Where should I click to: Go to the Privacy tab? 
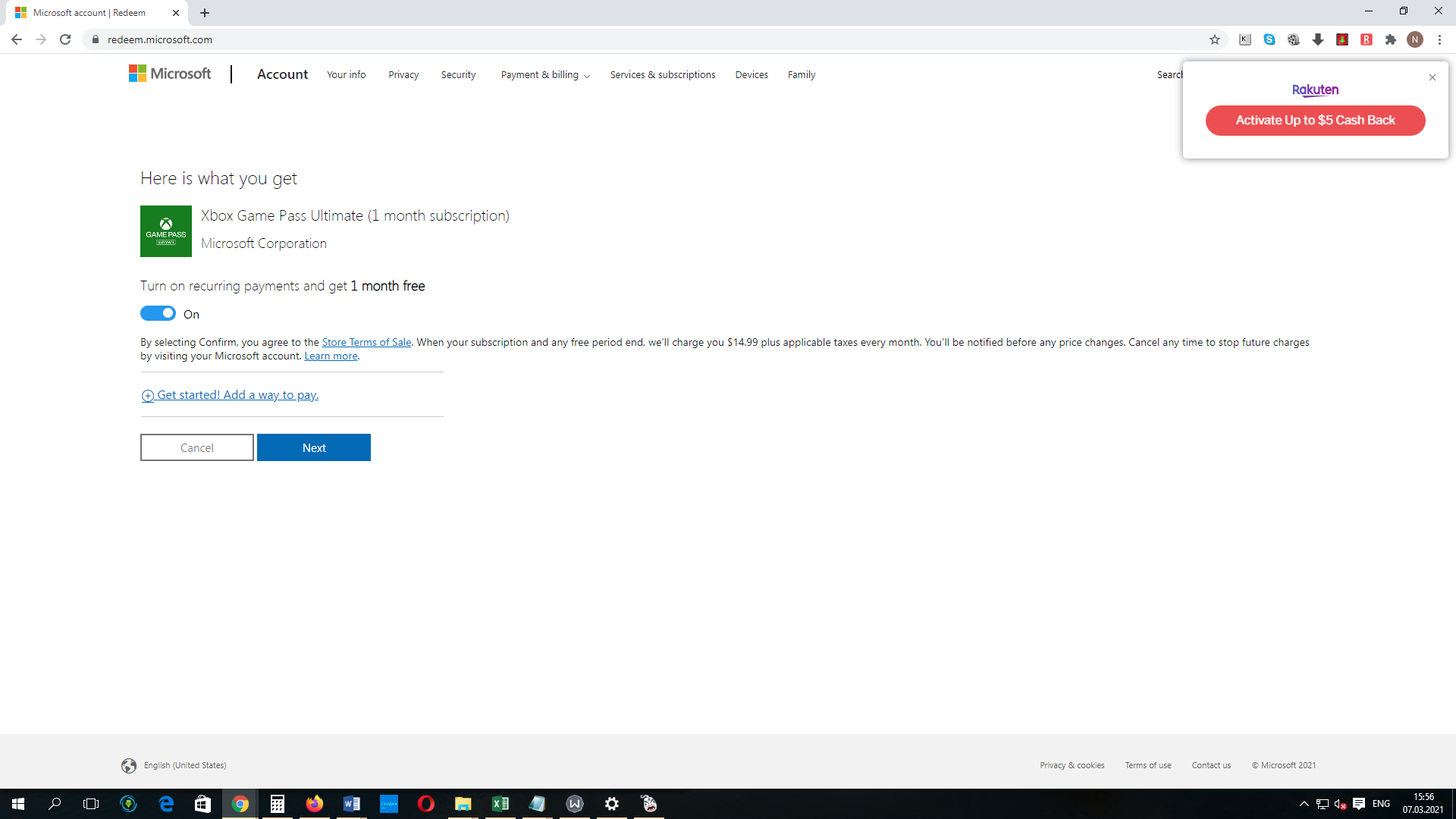click(x=403, y=74)
